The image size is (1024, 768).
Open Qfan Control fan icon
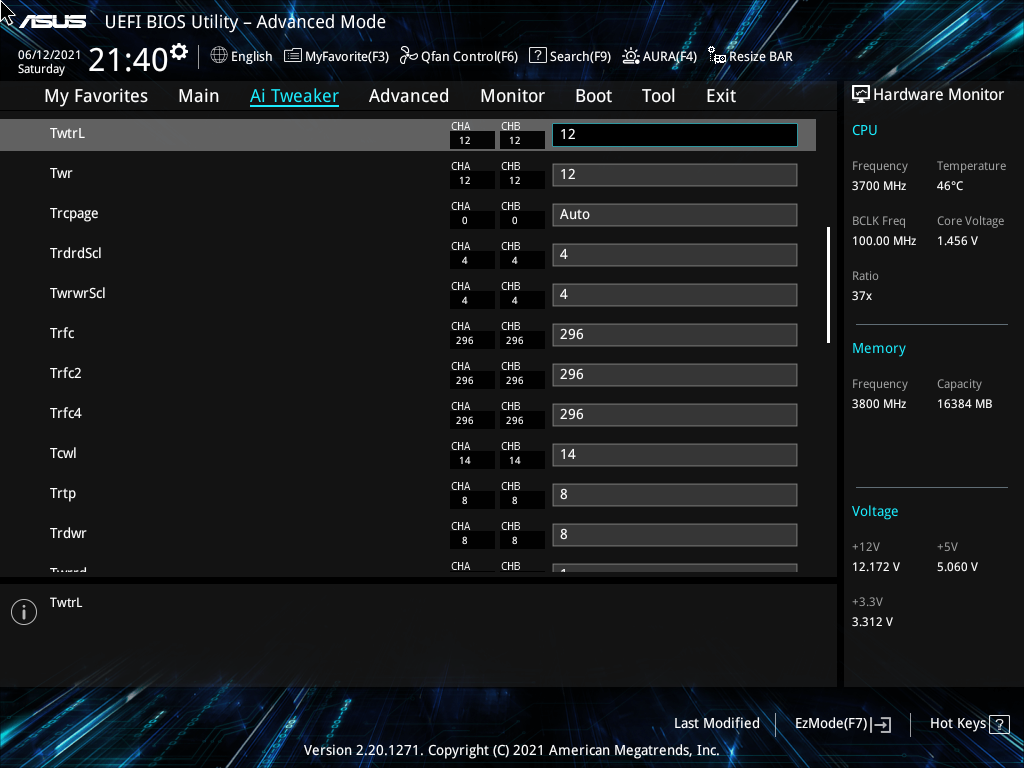(x=409, y=56)
